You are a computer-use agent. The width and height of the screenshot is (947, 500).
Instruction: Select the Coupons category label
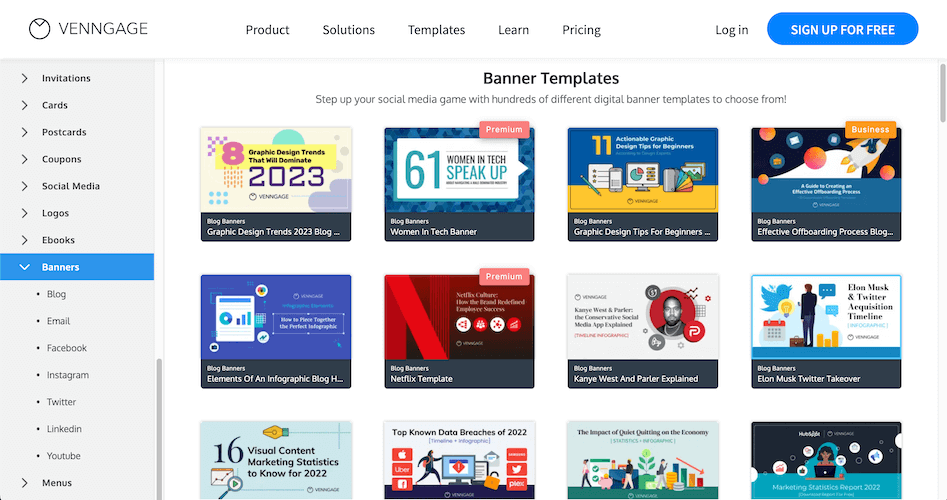click(x=62, y=159)
